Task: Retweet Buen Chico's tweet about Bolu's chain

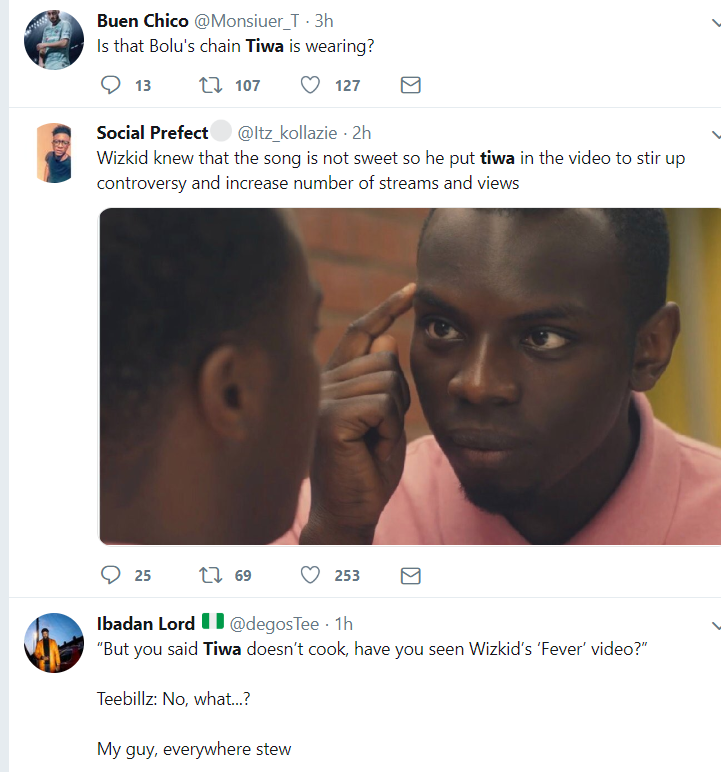Action: pyautogui.click(x=211, y=85)
